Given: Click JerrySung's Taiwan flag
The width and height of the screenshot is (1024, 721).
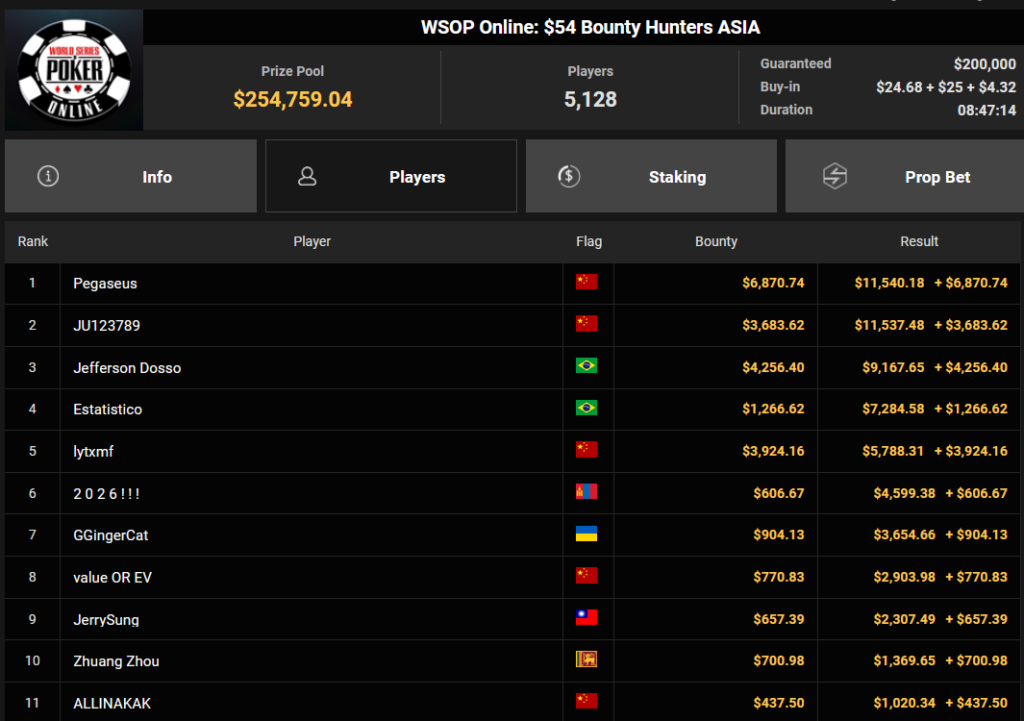Looking at the screenshot, I should click(586, 618).
